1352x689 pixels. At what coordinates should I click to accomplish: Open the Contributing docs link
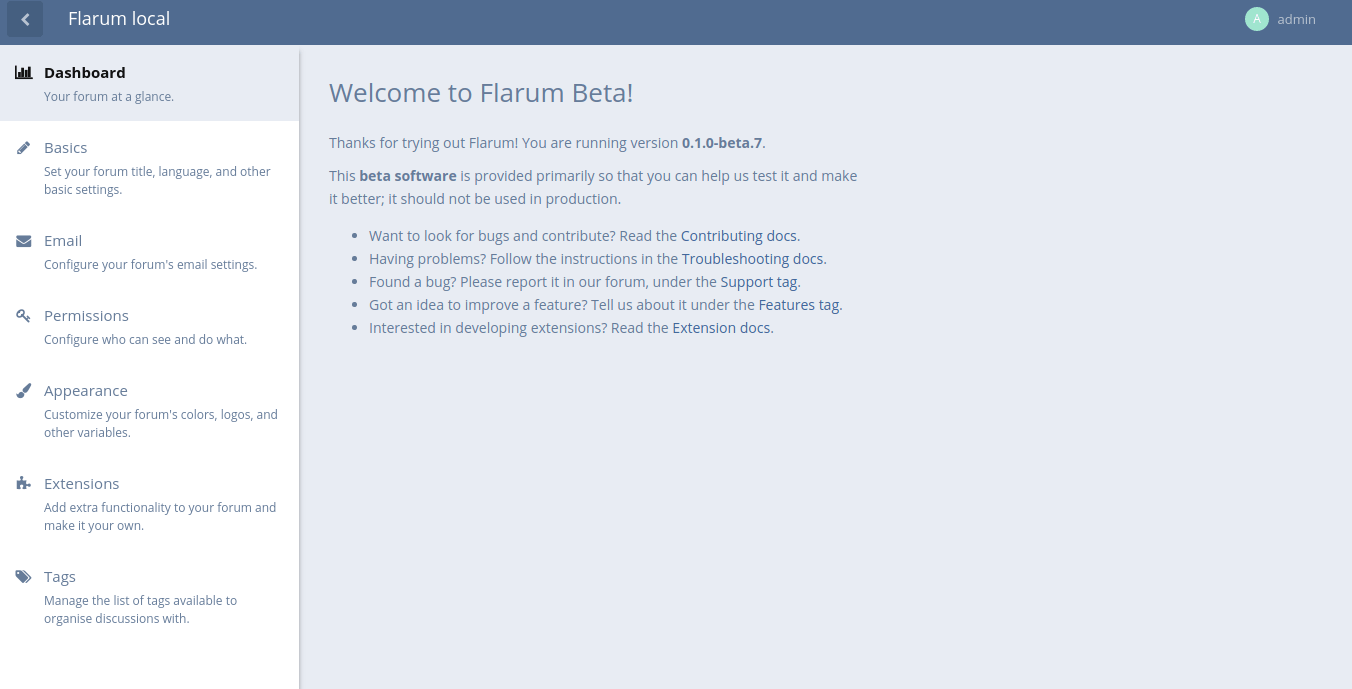pyautogui.click(x=740, y=236)
